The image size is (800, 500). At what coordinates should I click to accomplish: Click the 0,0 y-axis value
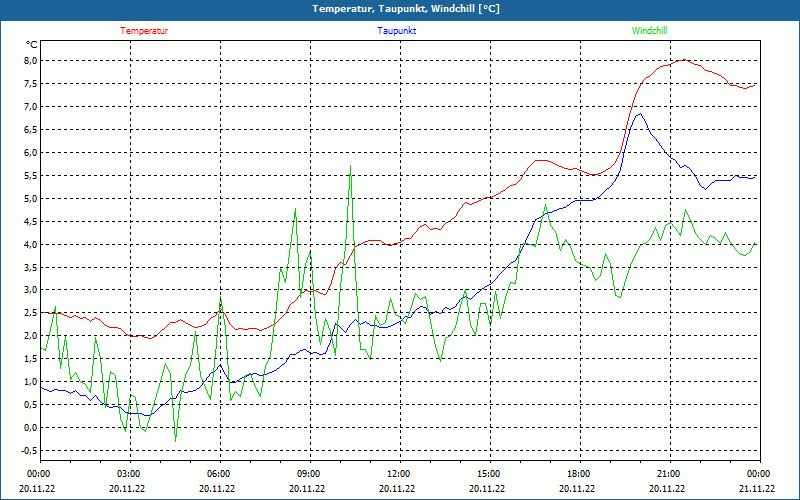31,428
